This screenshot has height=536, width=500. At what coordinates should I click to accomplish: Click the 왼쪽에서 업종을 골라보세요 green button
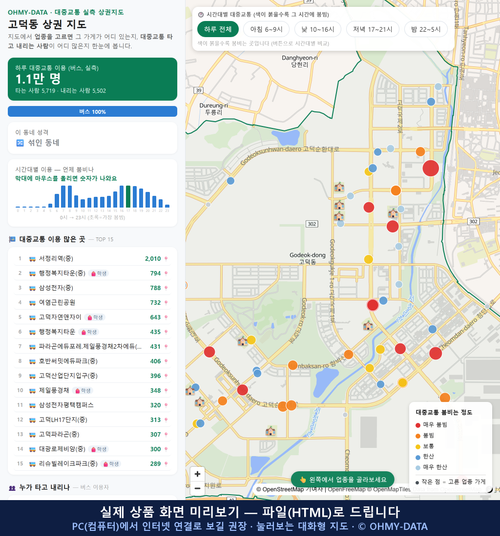342,480
